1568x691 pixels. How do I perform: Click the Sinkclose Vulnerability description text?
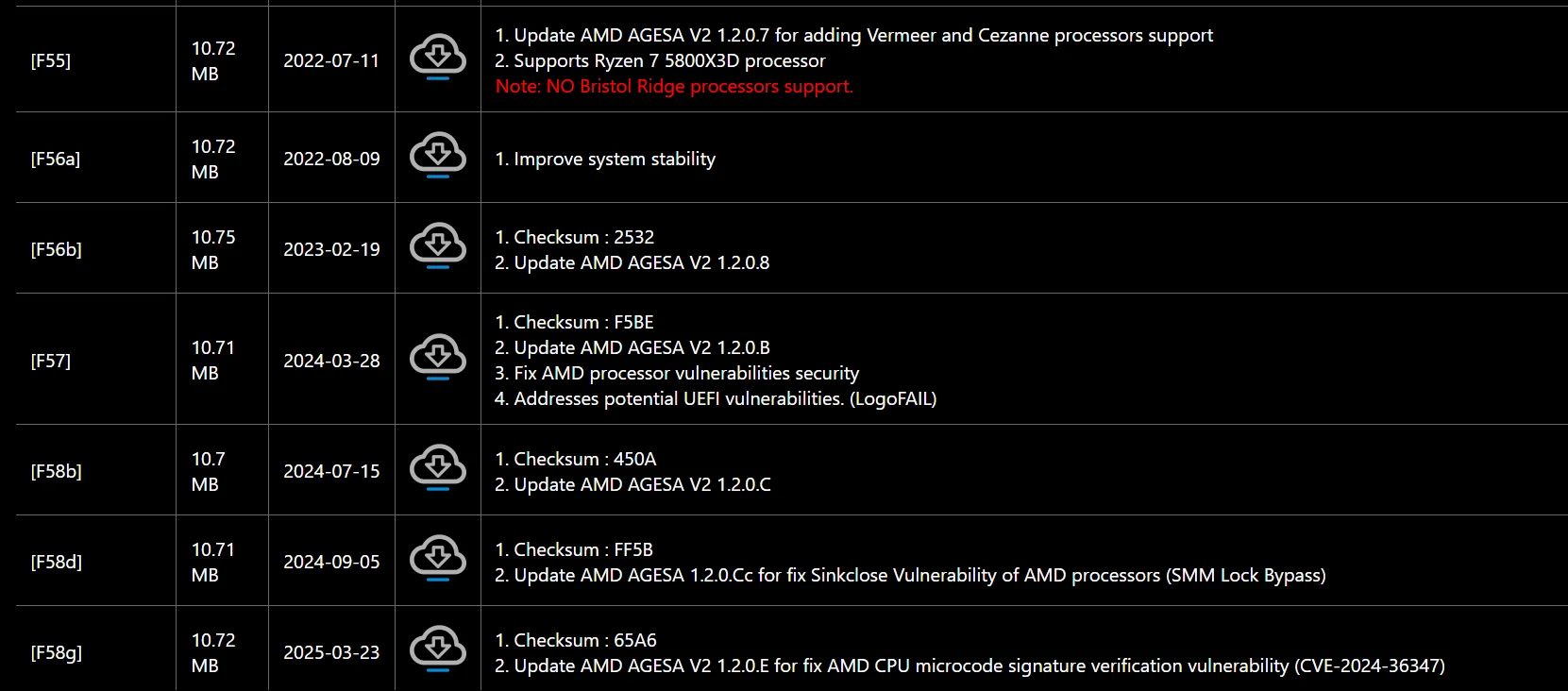[910, 575]
